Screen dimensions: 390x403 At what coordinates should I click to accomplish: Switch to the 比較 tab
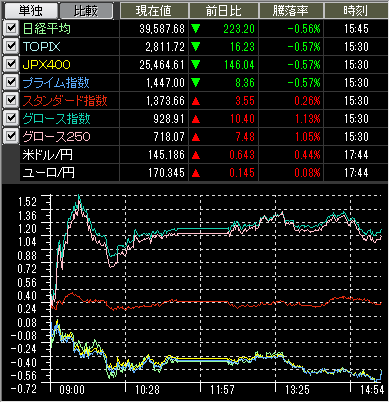[x=86, y=11]
